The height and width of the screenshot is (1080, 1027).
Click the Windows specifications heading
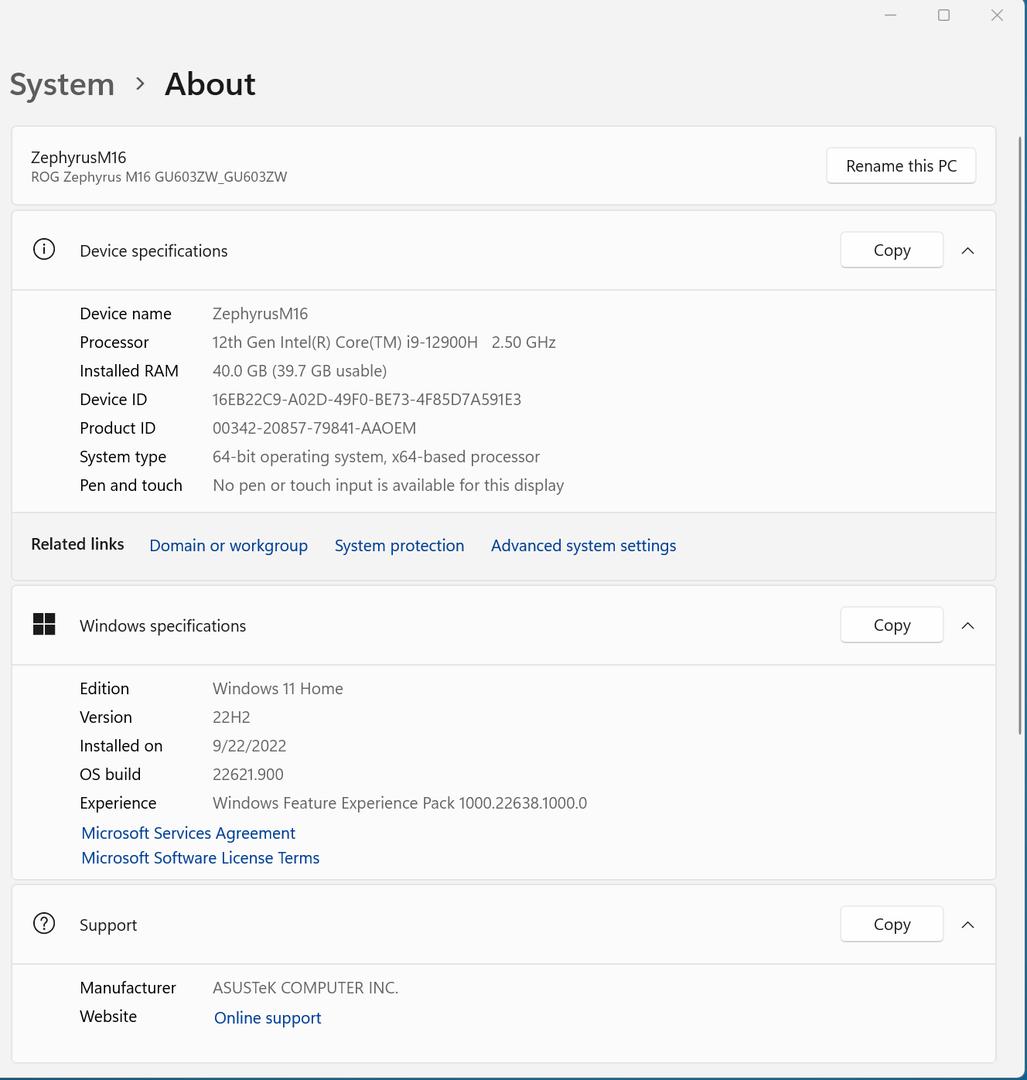point(163,625)
